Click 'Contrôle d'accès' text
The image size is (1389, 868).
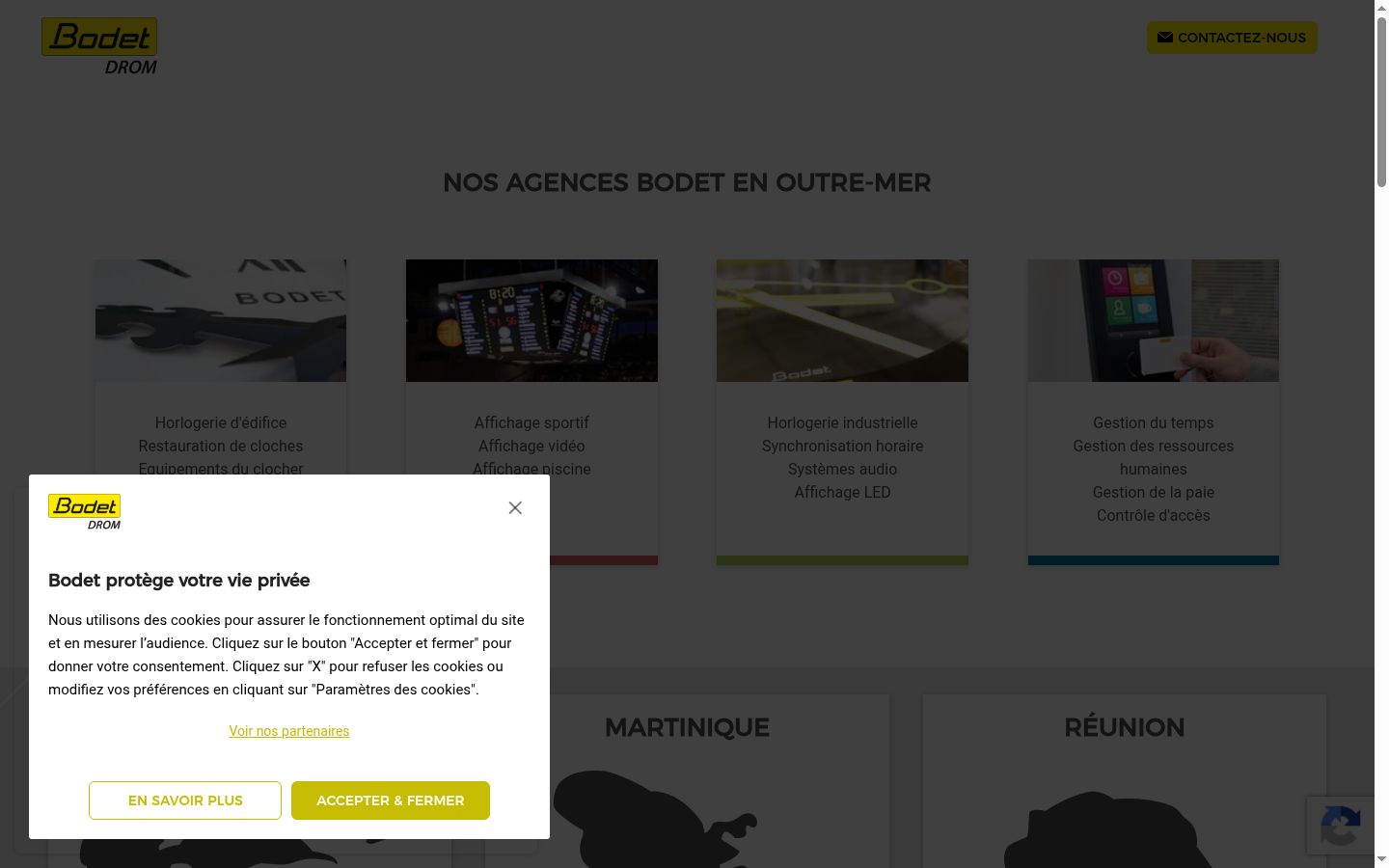1154,515
